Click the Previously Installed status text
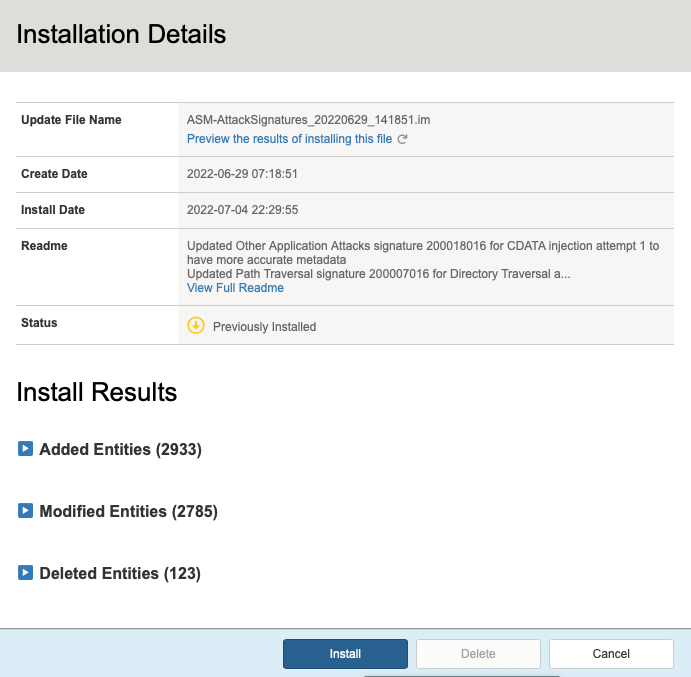The width and height of the screenshot is (691, 677). click(x=264, y=327)
